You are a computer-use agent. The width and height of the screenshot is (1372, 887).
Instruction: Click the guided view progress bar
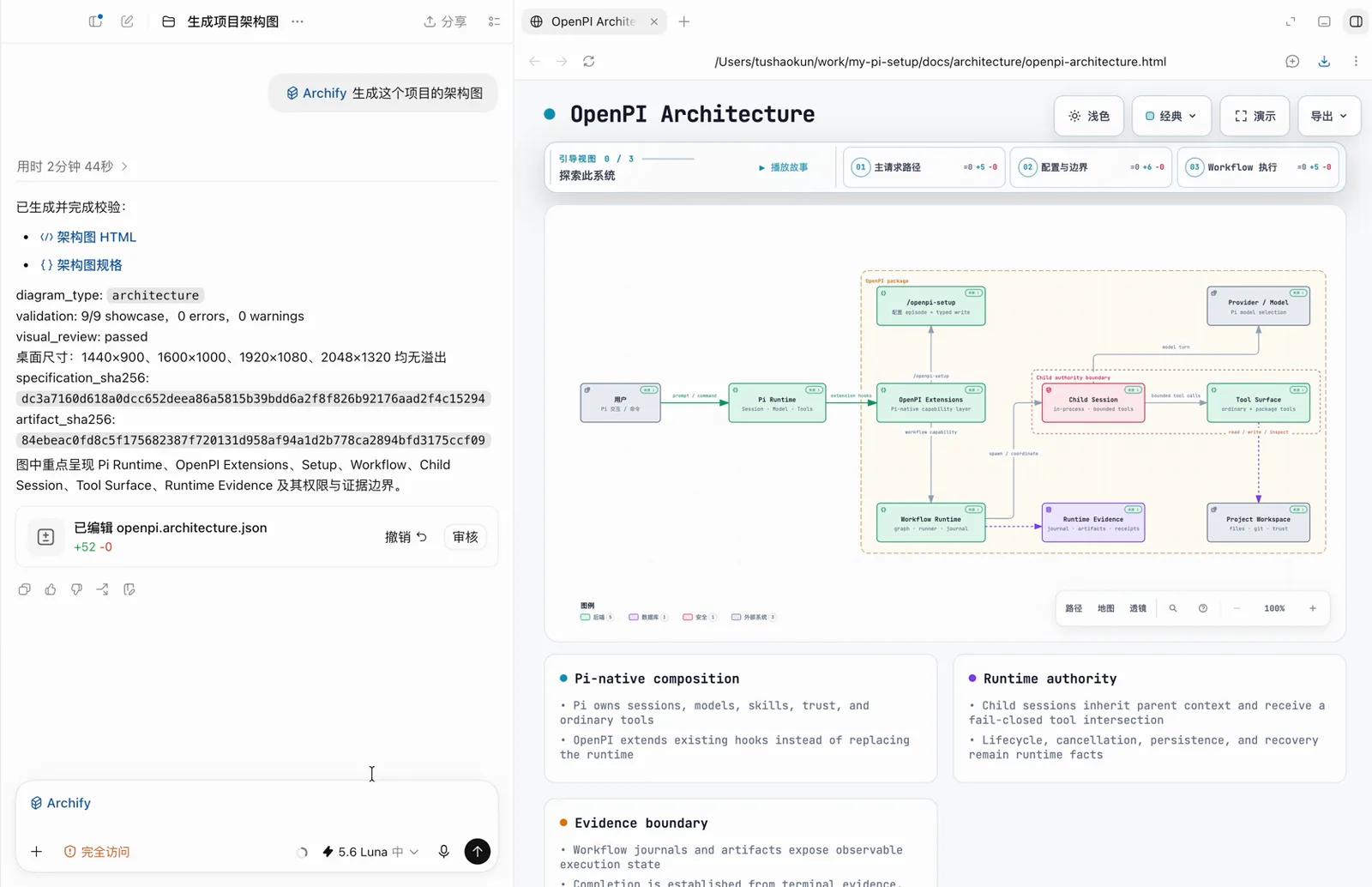pyautogui.click(x=668, y=159)
